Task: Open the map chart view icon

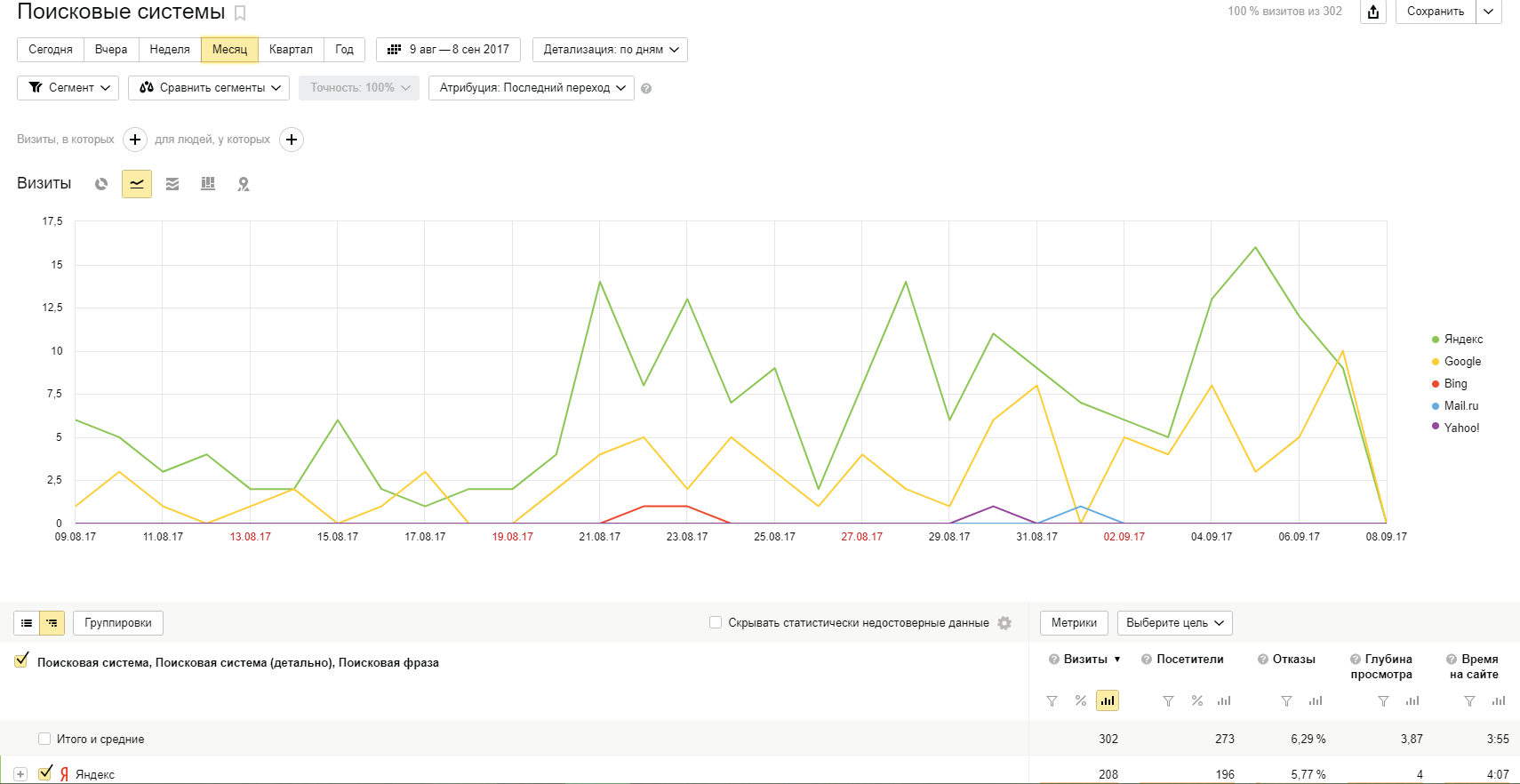Action: 244,184
